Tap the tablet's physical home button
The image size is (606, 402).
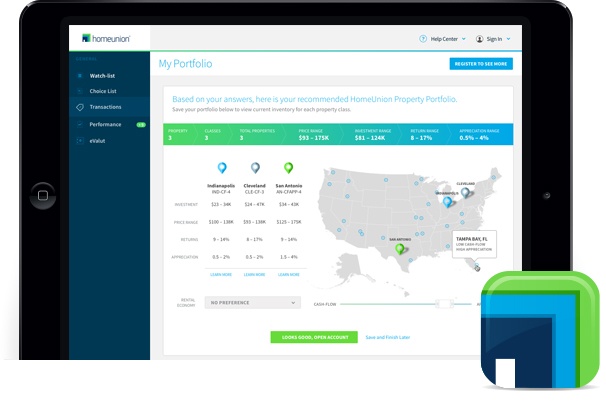43,196
